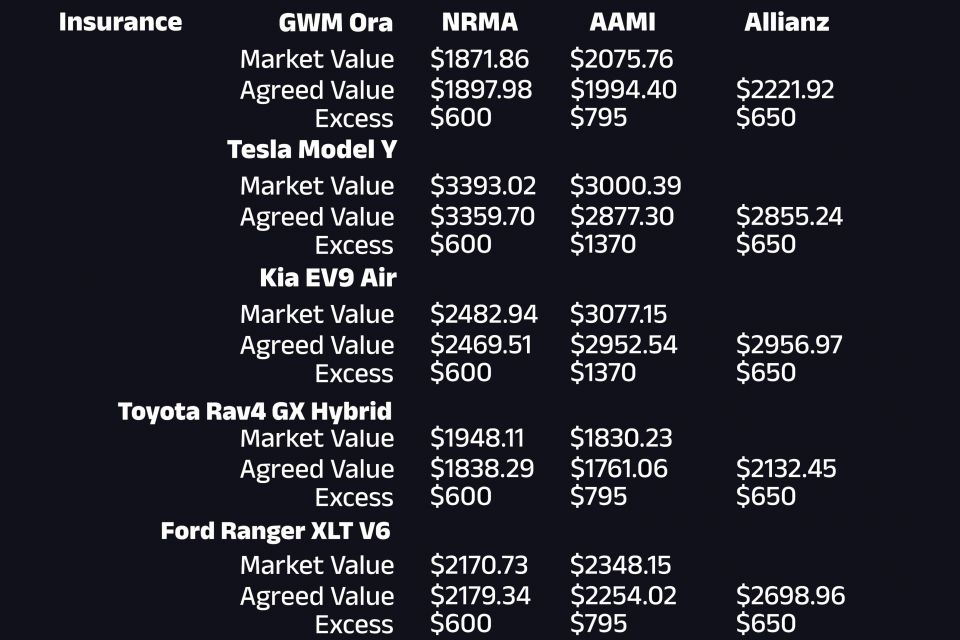
Task: Select the NRMA column header
Action: tap(480, 22)
